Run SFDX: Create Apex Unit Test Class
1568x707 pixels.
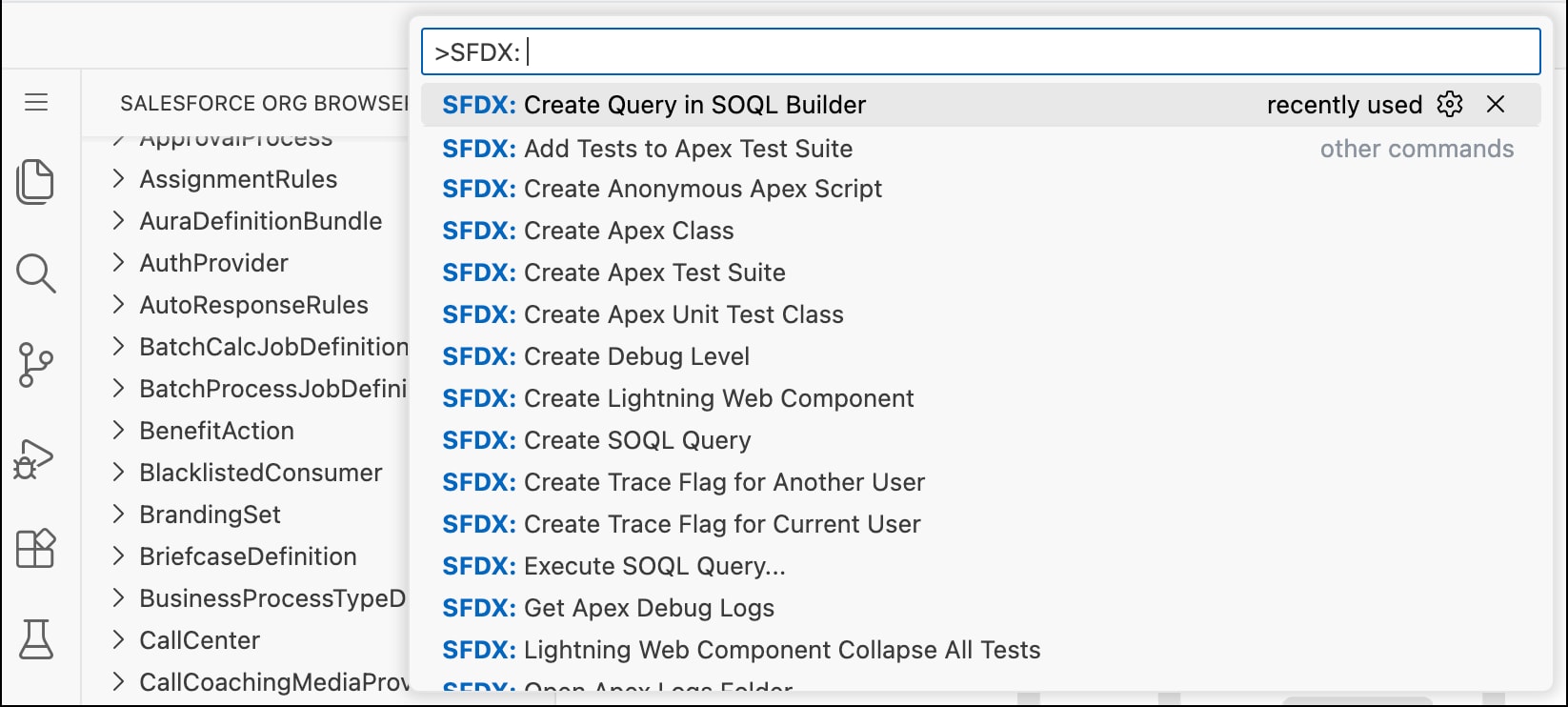pyautogui.click(x=980, y=314)
